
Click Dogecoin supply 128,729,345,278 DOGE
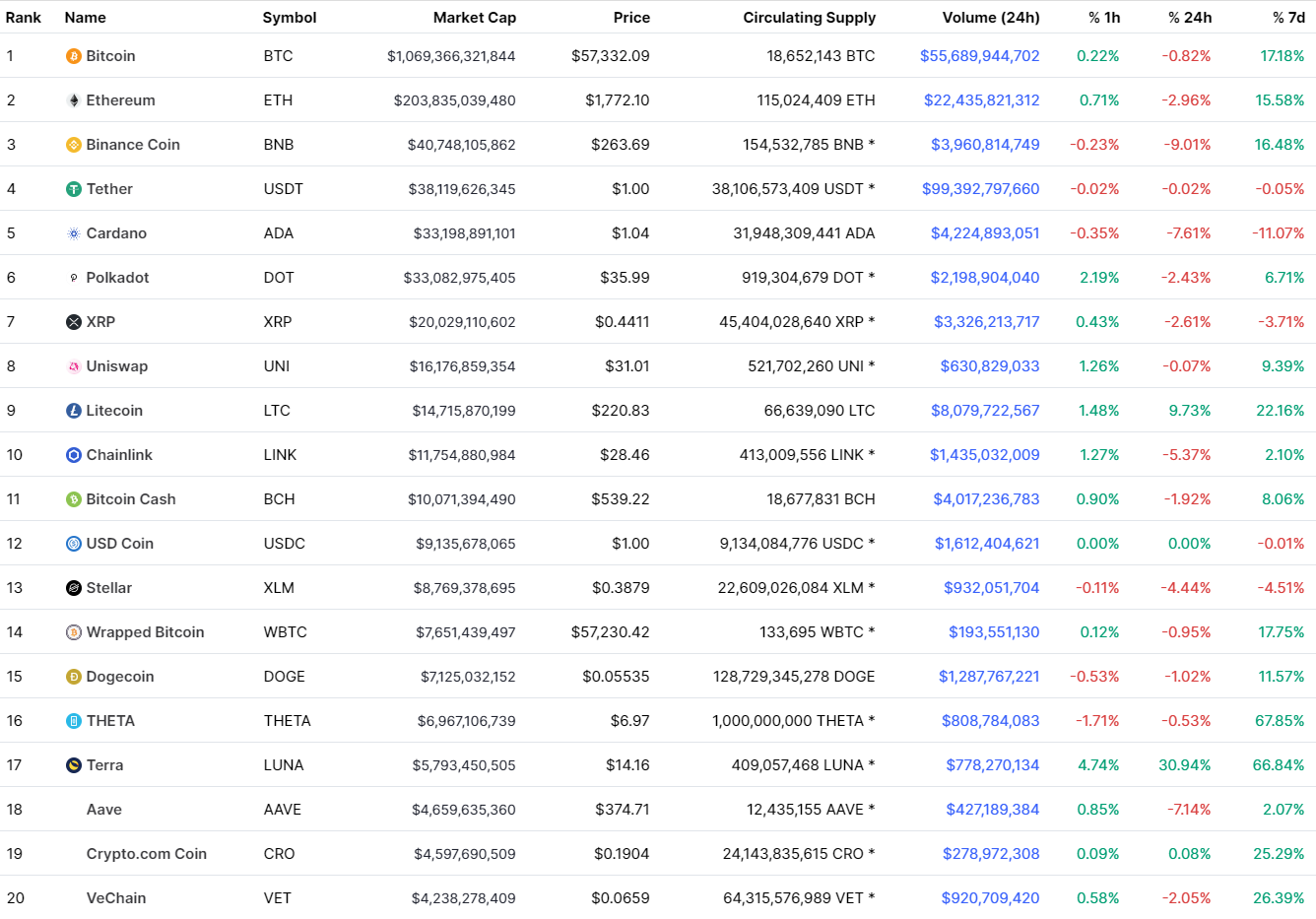(794, 677)
